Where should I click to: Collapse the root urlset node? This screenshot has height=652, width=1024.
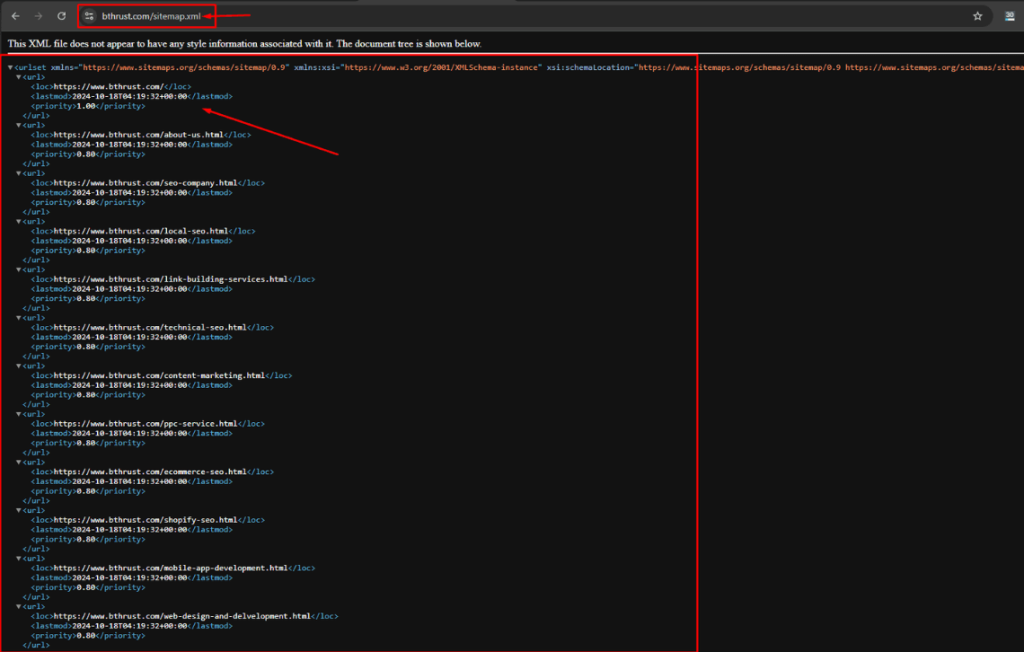click(x=10, y=67)
